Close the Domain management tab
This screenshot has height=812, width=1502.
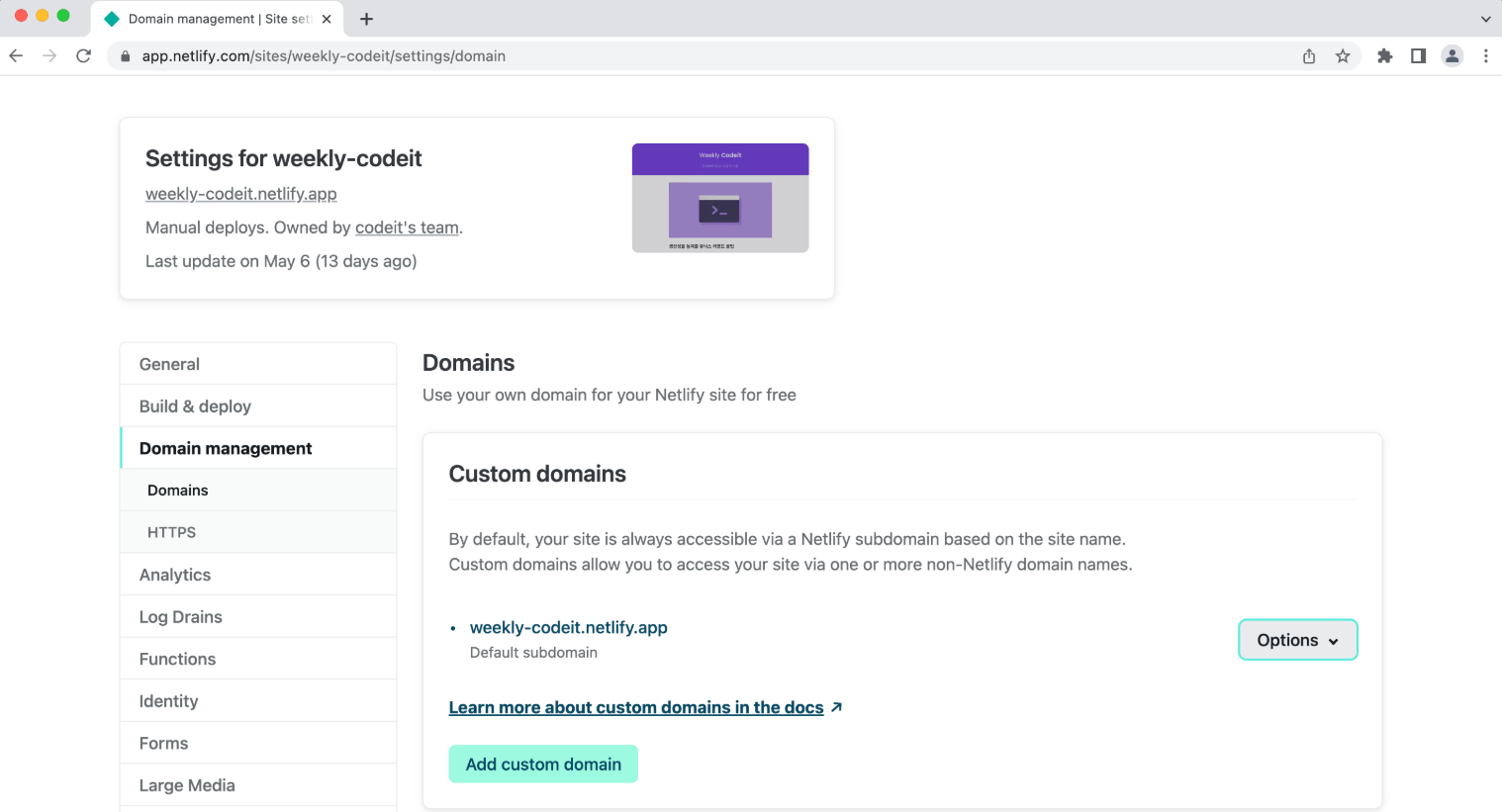click(x=327, y=19)
